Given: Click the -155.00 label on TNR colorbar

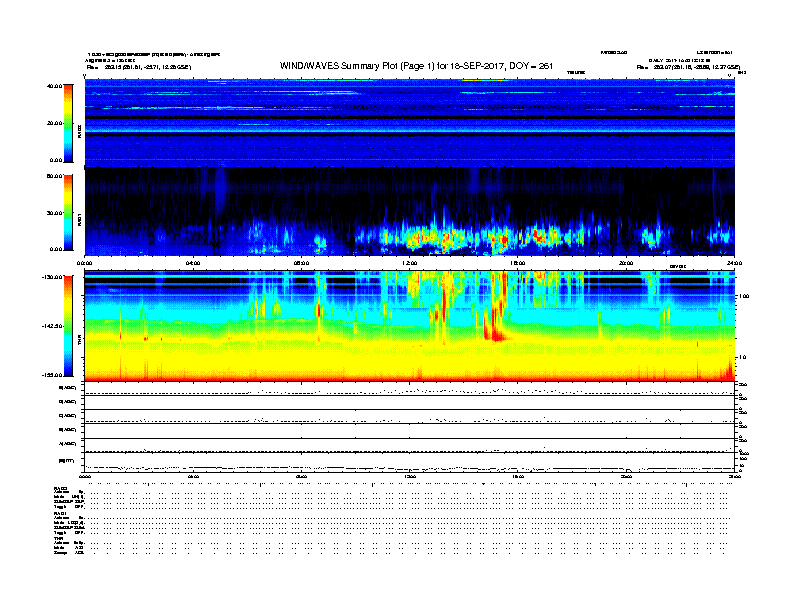Looking at the screenshot, I should pyautogui.click(x=52, y=375).
